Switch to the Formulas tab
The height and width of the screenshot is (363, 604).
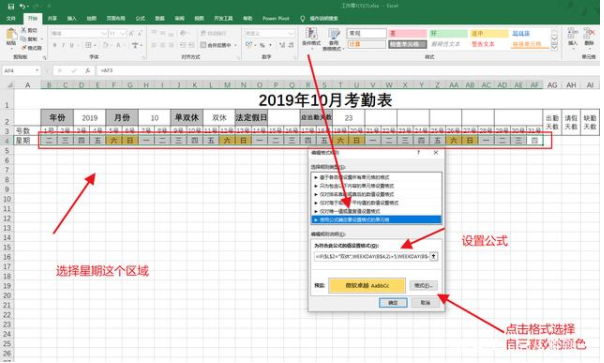140,18
